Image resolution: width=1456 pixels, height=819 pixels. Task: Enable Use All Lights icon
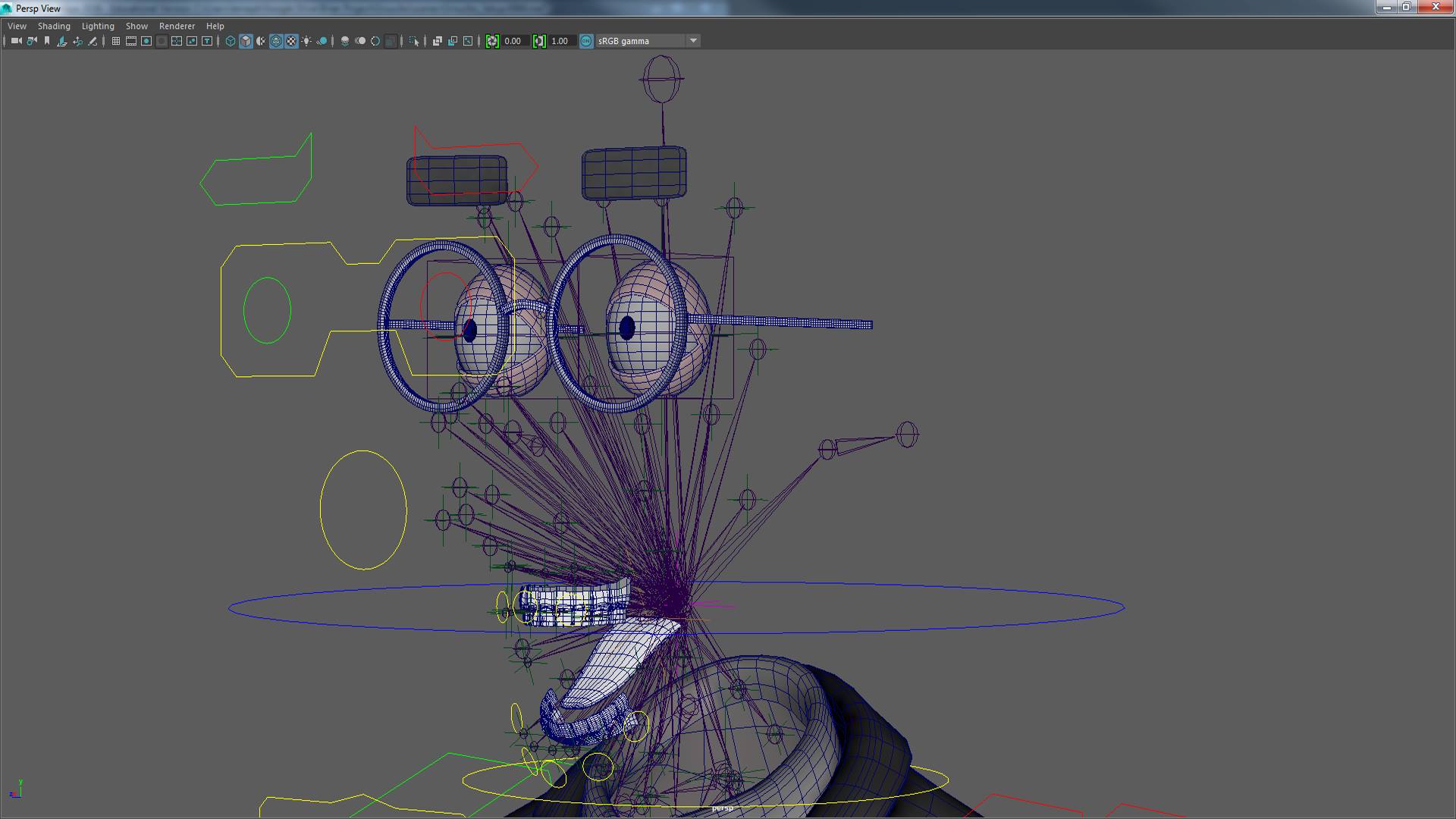click(x=306, y=41)
